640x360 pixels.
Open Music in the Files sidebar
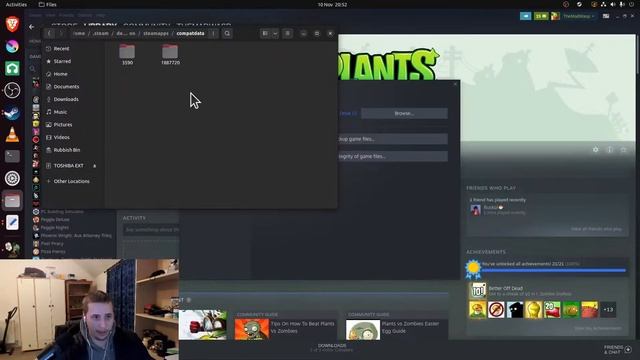click(x=73, y=112)
